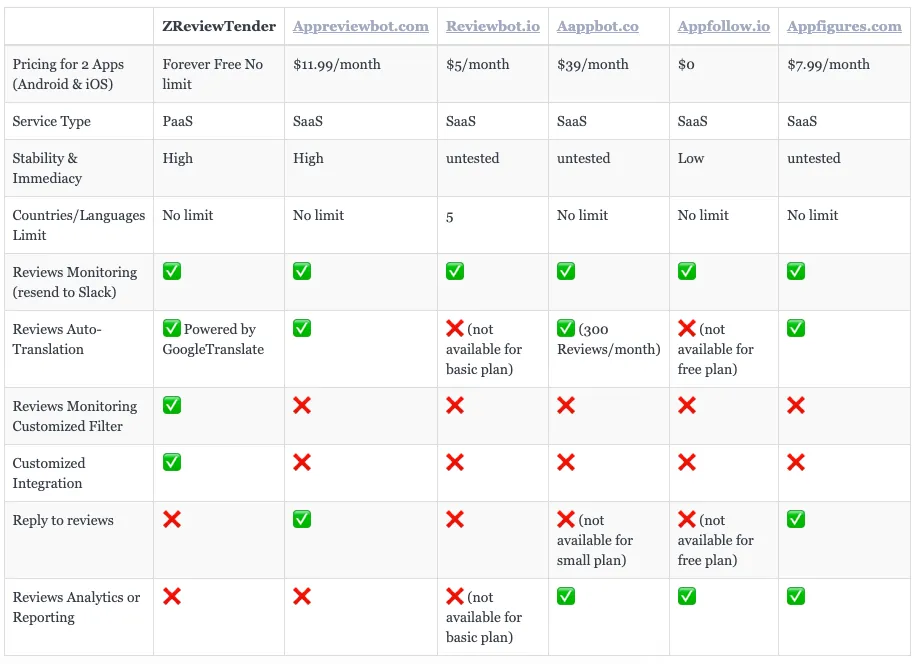Click ZReviewTender's Customized Integration green checkmark
This screenshot has width=918, height=664.
(172, 462)
